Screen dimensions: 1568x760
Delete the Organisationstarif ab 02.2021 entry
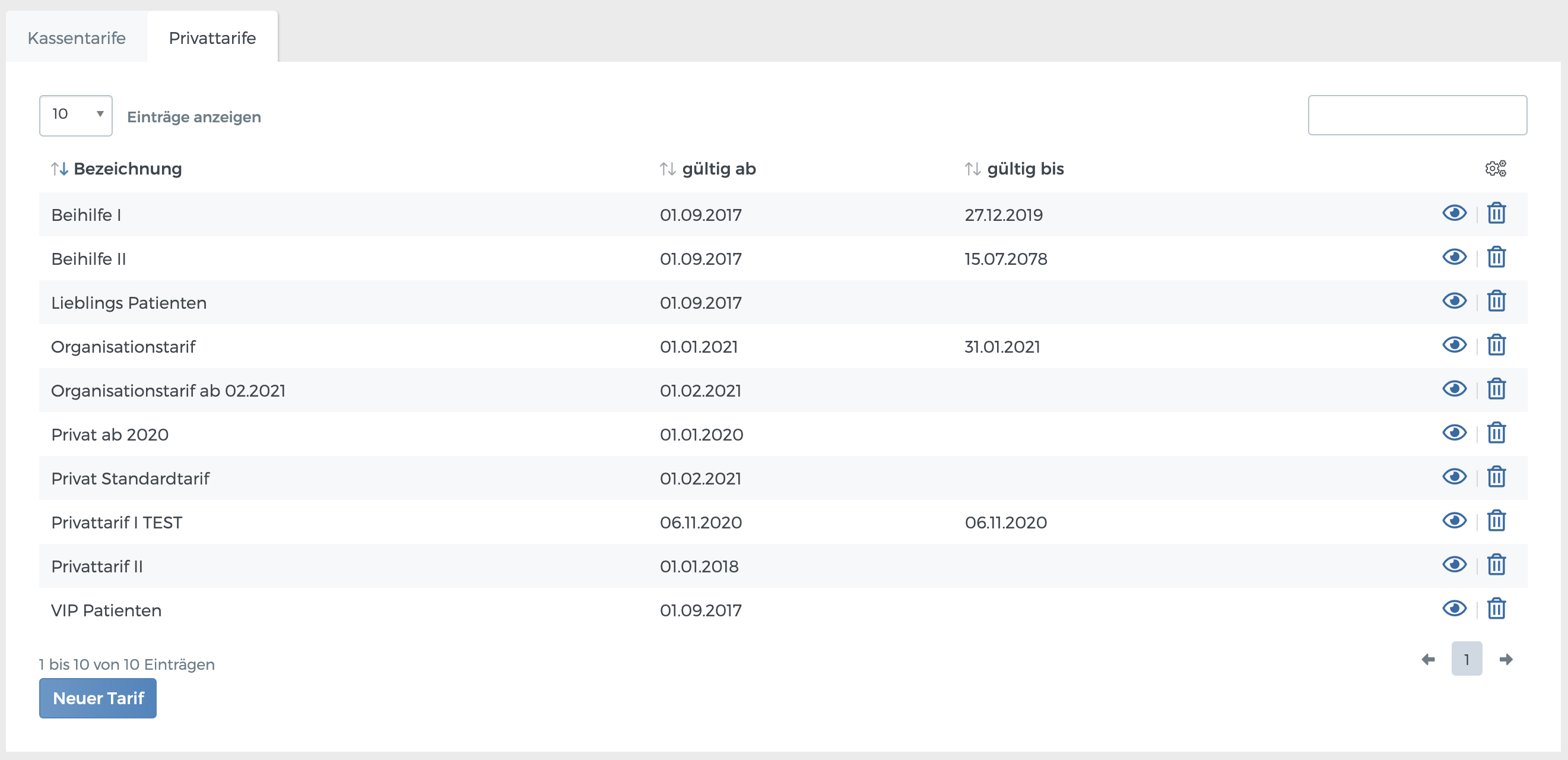1496,389
